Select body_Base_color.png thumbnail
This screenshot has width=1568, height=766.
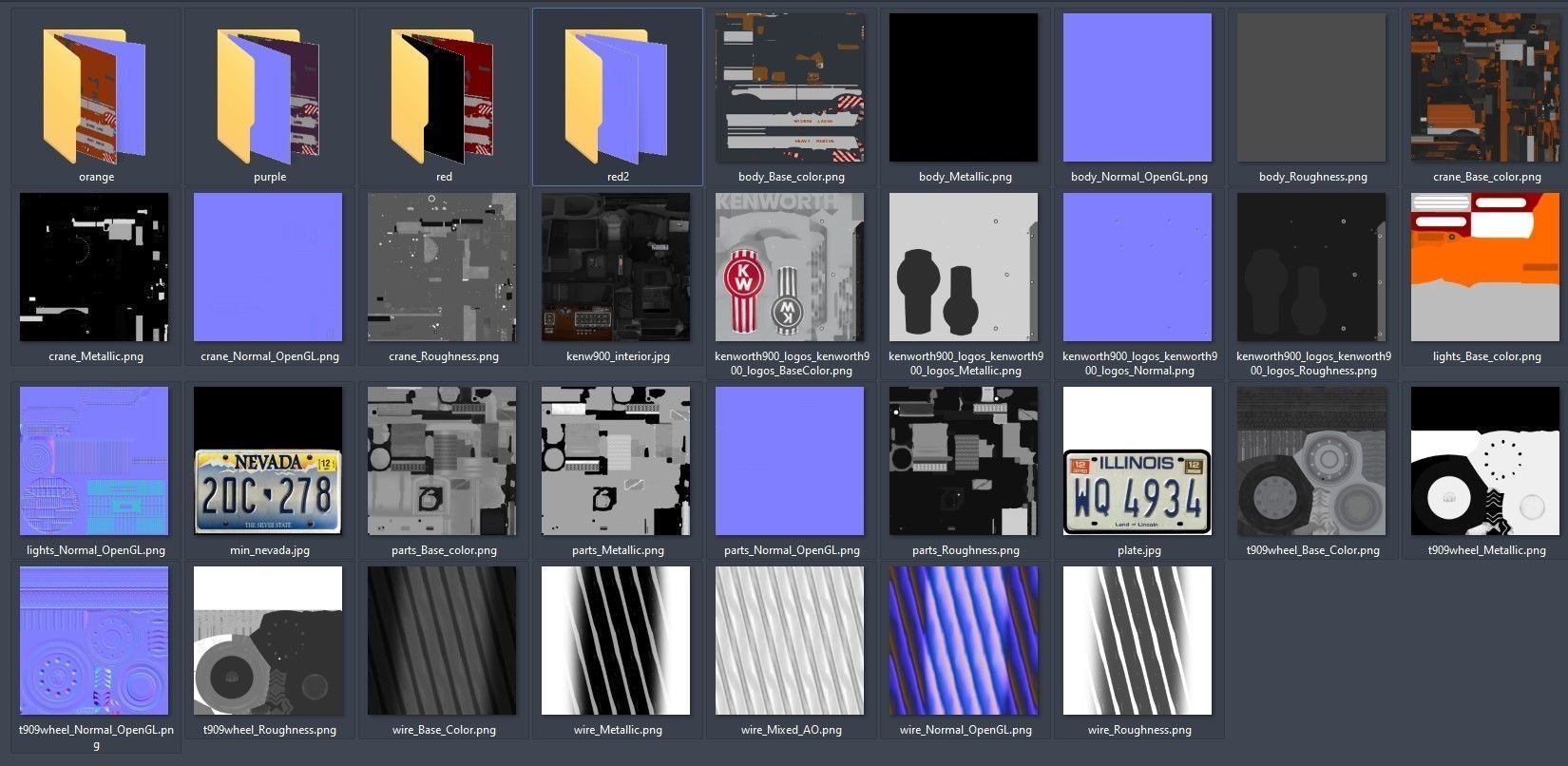point(791,87)
